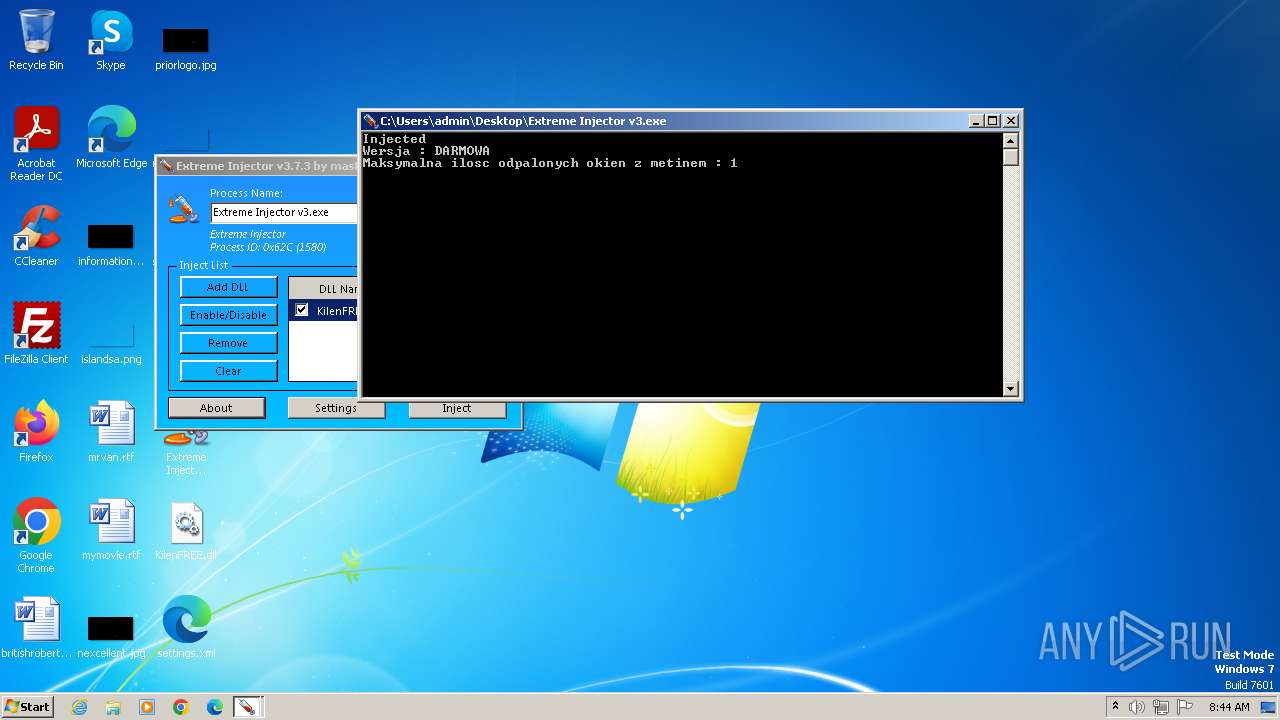Screen dimensions: 1280x720
Task: Launch FileZilla Client shortcut
Action: [x=36, y=334]
